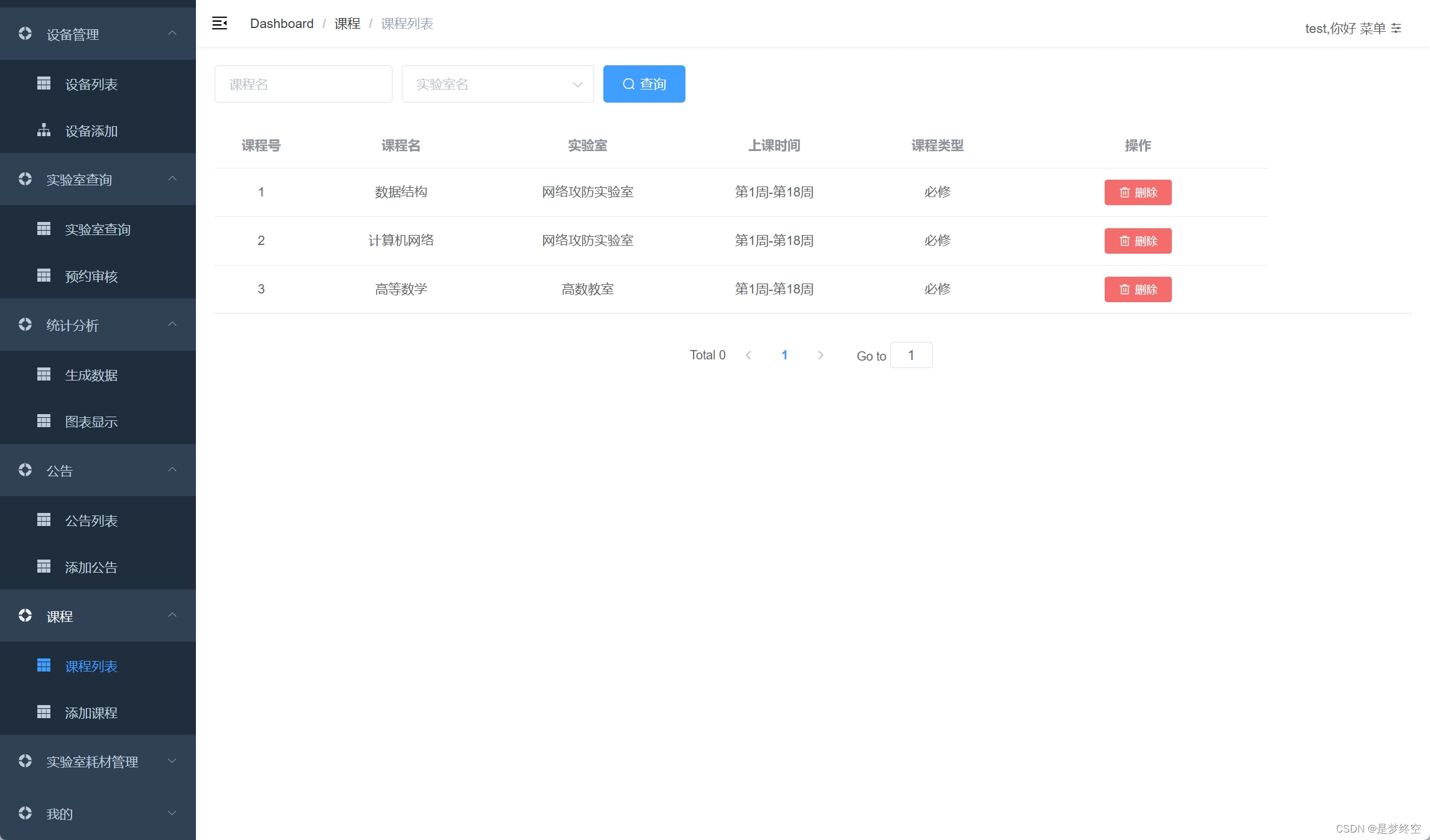
Task: Click trash icon in 计算机网络 row
Action: click(x=1125, y=241)
